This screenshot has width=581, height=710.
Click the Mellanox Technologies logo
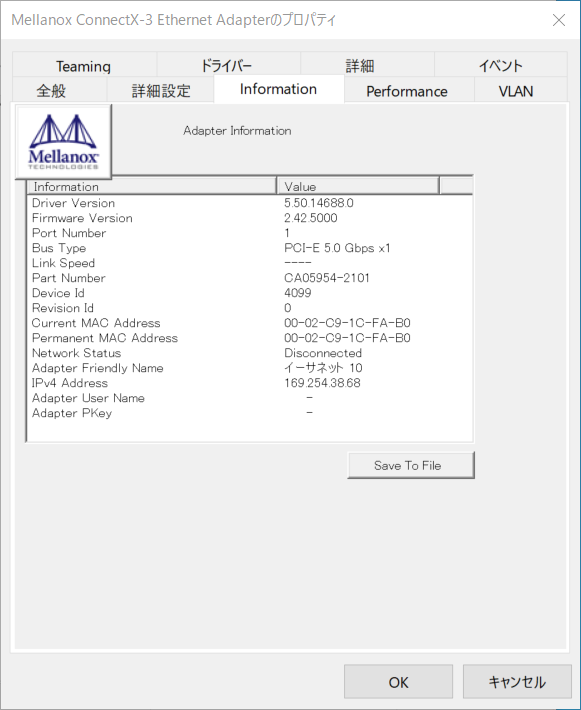point(63,142)
